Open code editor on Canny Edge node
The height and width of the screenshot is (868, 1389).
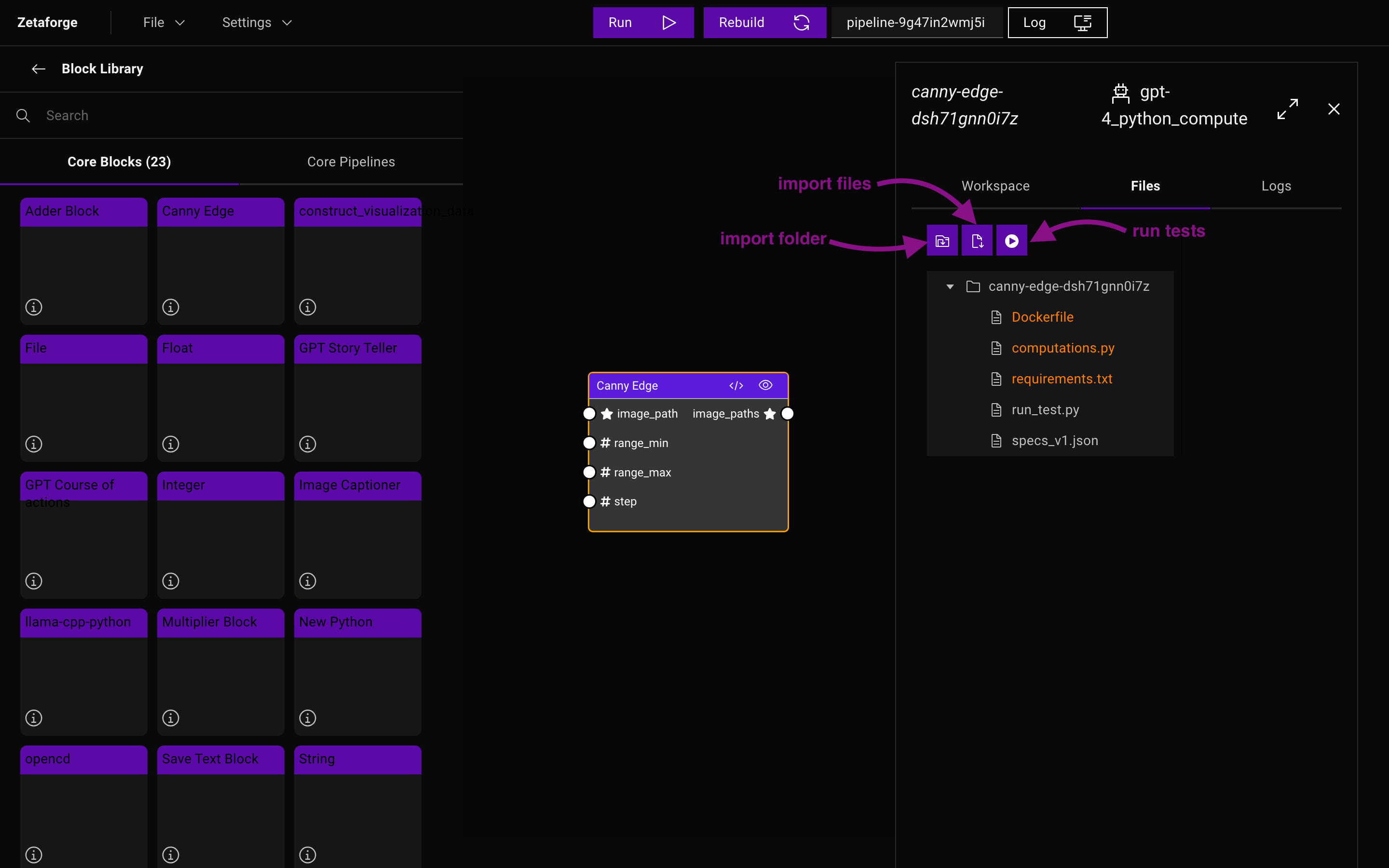[736, 385]
